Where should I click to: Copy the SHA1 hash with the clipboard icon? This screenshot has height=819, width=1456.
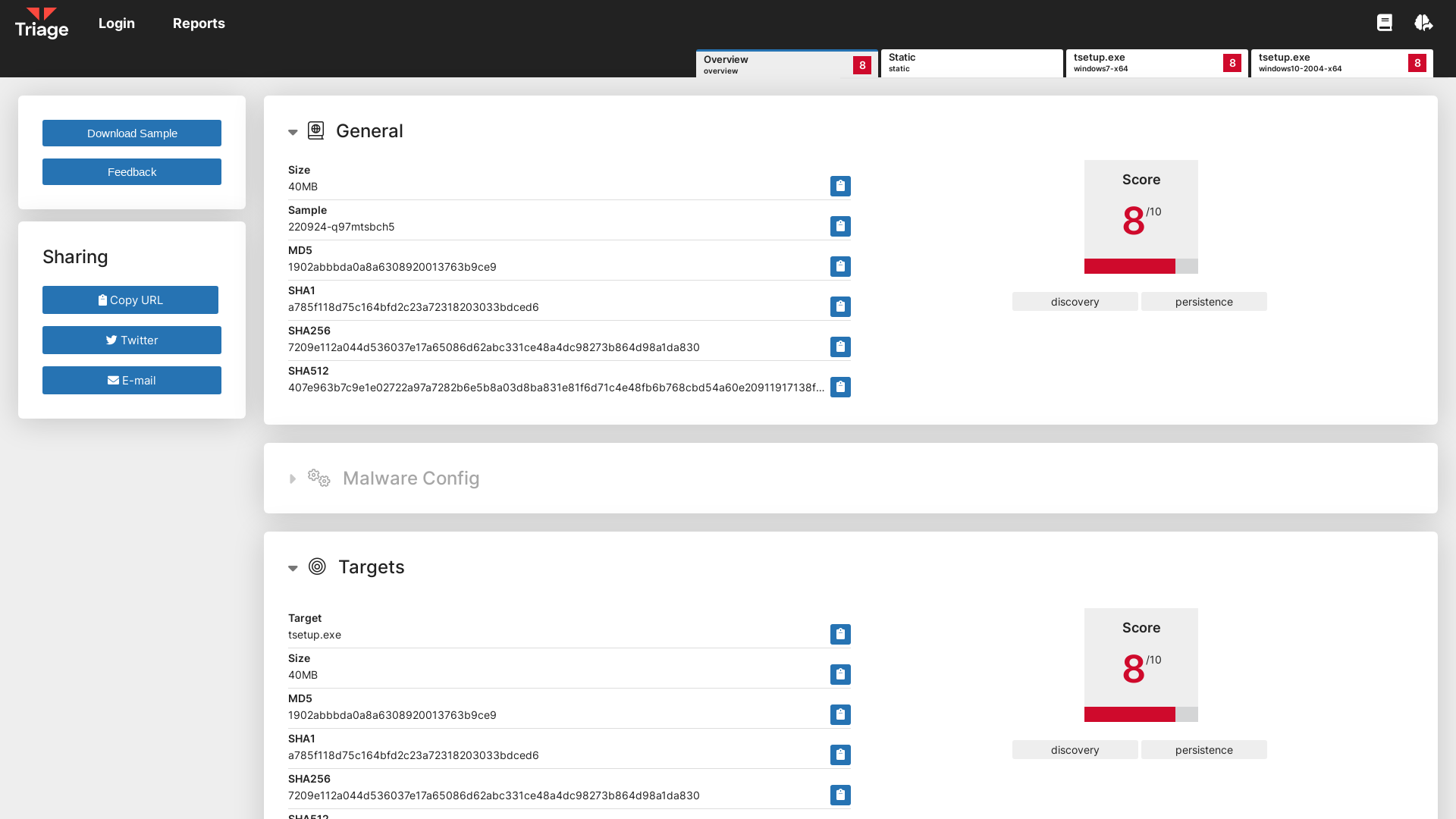840,306
